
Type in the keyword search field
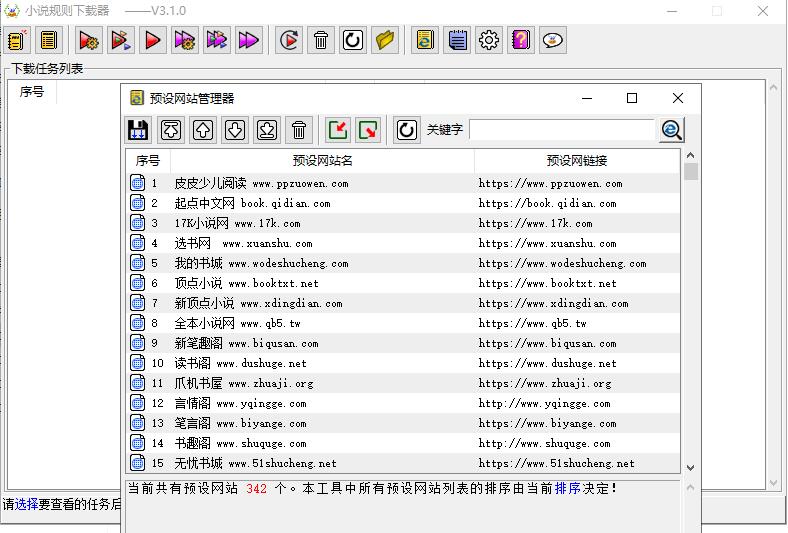pyautogui.click(x=561, y=130)
